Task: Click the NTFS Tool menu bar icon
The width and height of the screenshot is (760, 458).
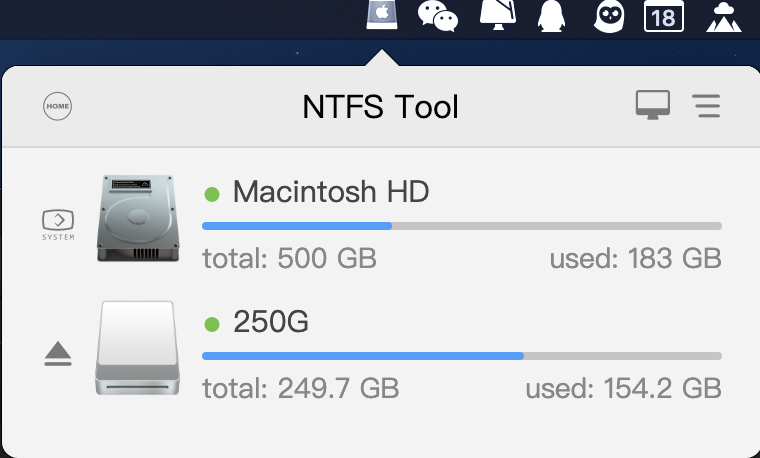Action: (x=381, y=15)
